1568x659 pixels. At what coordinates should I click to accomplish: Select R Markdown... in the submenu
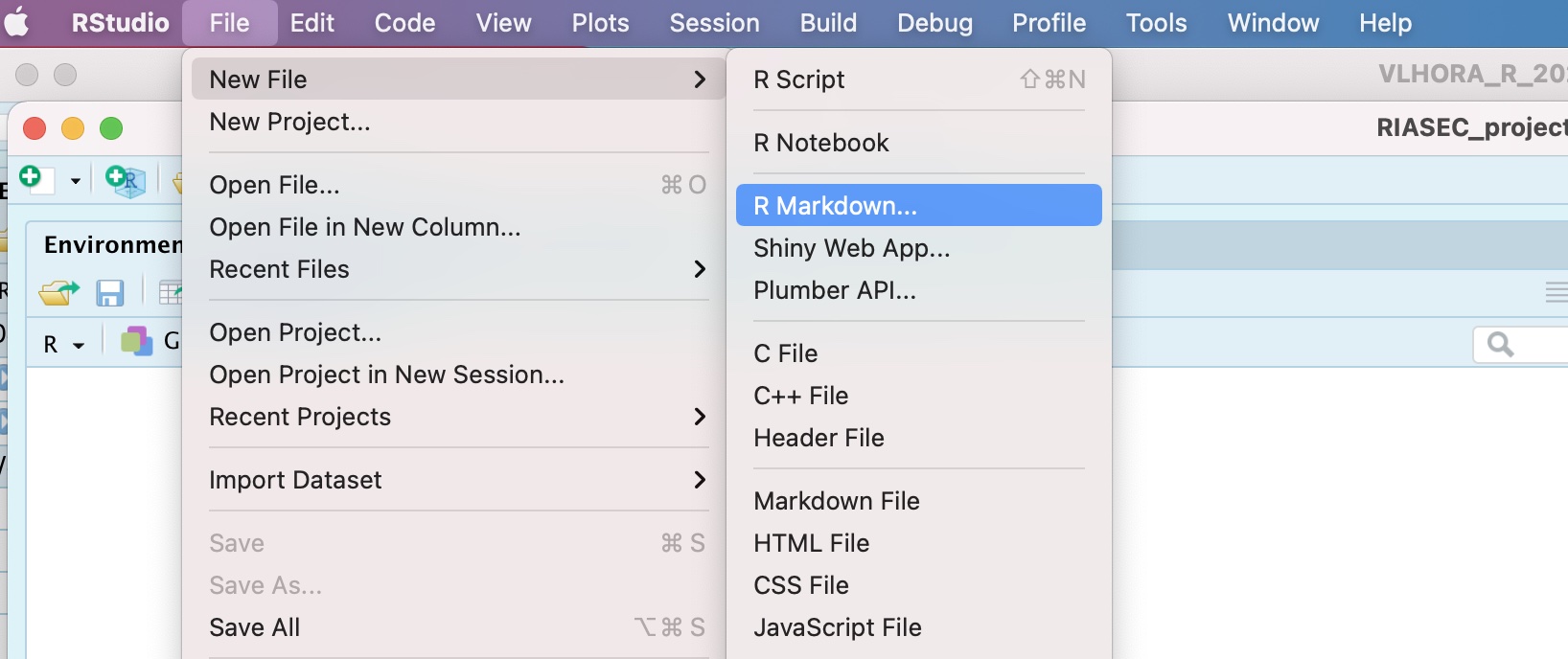pyautogui.click(x=919, y=205)
